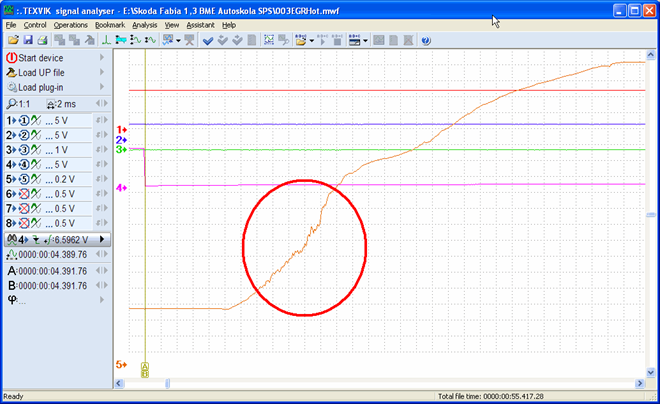660x404 pixels.
Task: Click the red channel 1 level marker
Action: [x=122, y=129]
